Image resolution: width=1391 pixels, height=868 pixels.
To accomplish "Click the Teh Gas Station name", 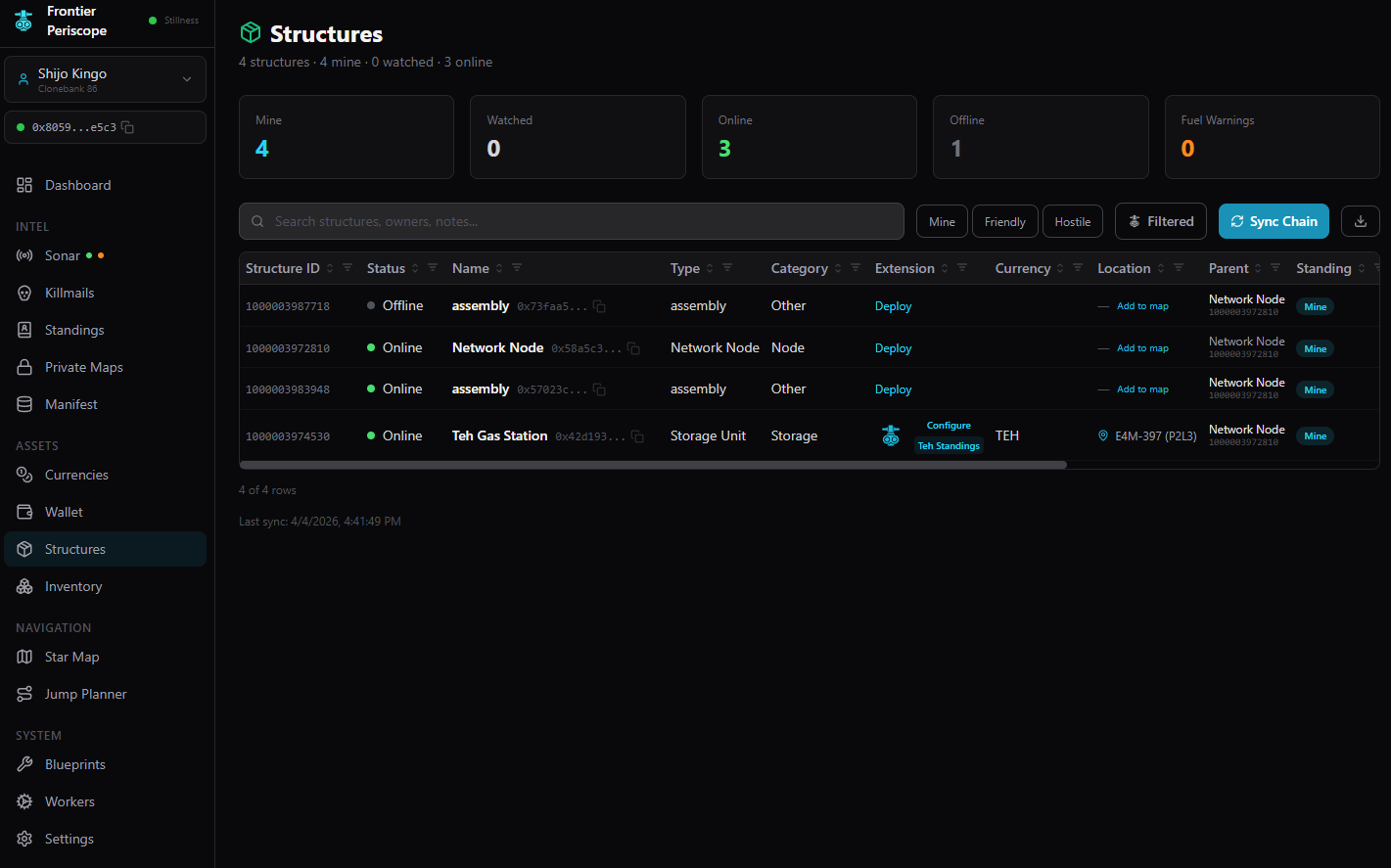I will tap(499, 435).
